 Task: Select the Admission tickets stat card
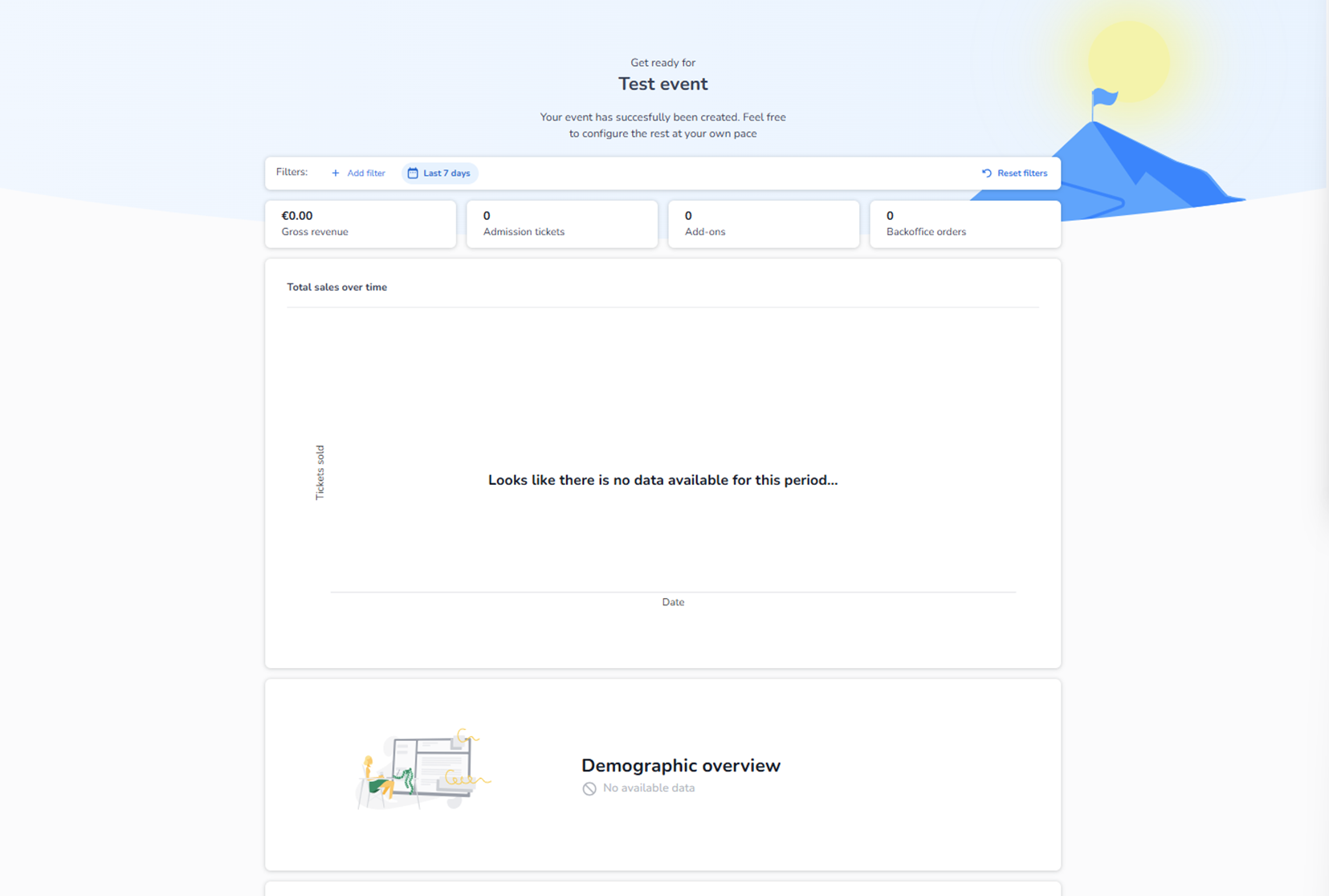point(562,224)
